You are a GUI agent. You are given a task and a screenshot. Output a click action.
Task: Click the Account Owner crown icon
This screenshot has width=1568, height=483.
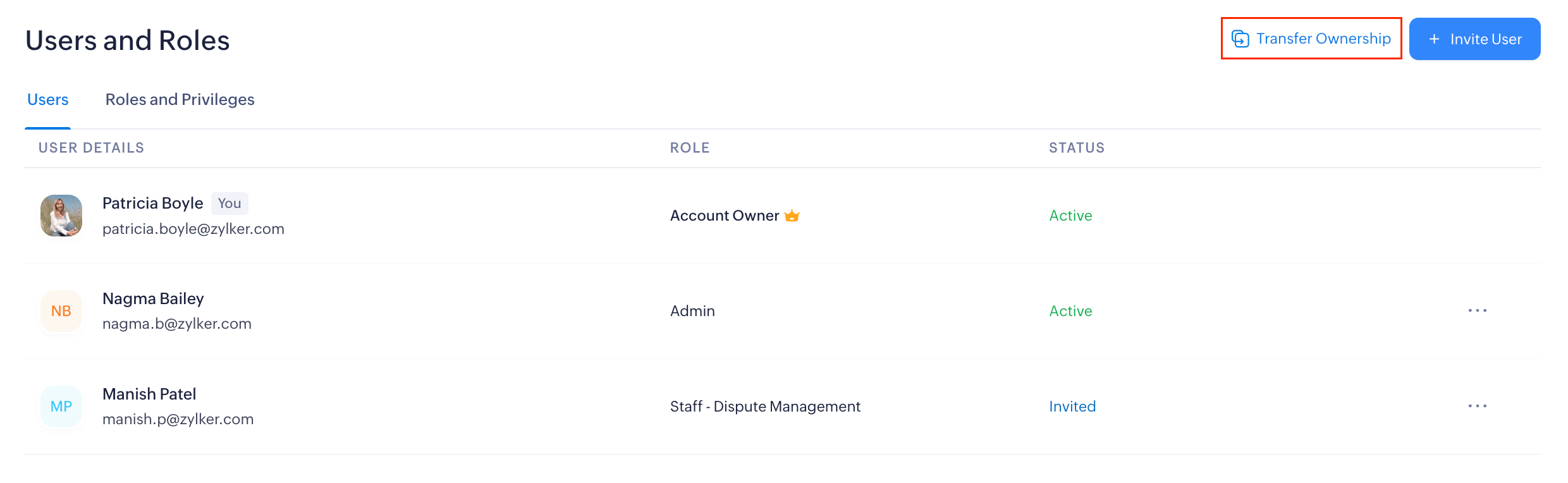click(x=792, y=216)
